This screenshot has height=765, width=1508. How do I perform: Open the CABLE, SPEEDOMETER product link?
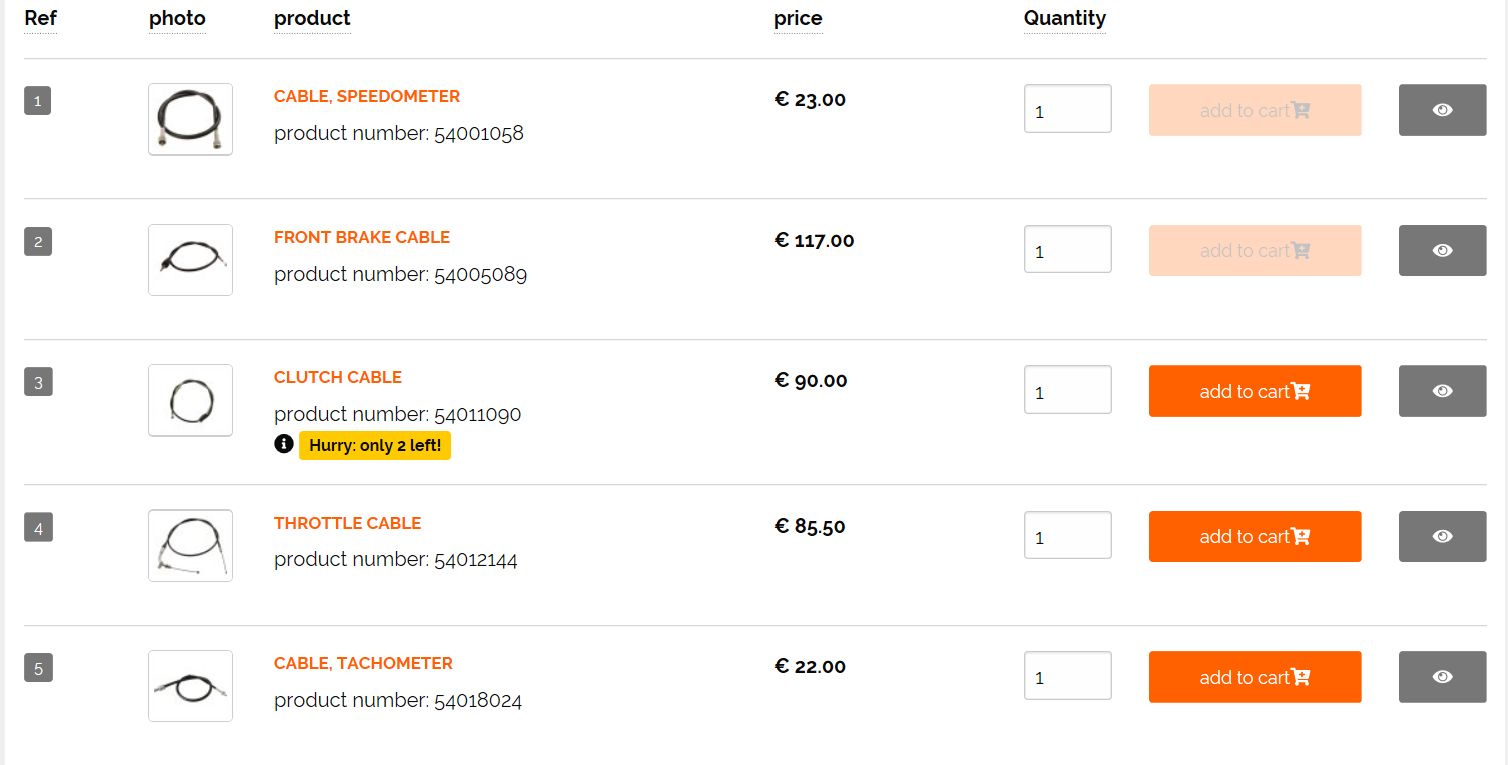tap(367, 96)
